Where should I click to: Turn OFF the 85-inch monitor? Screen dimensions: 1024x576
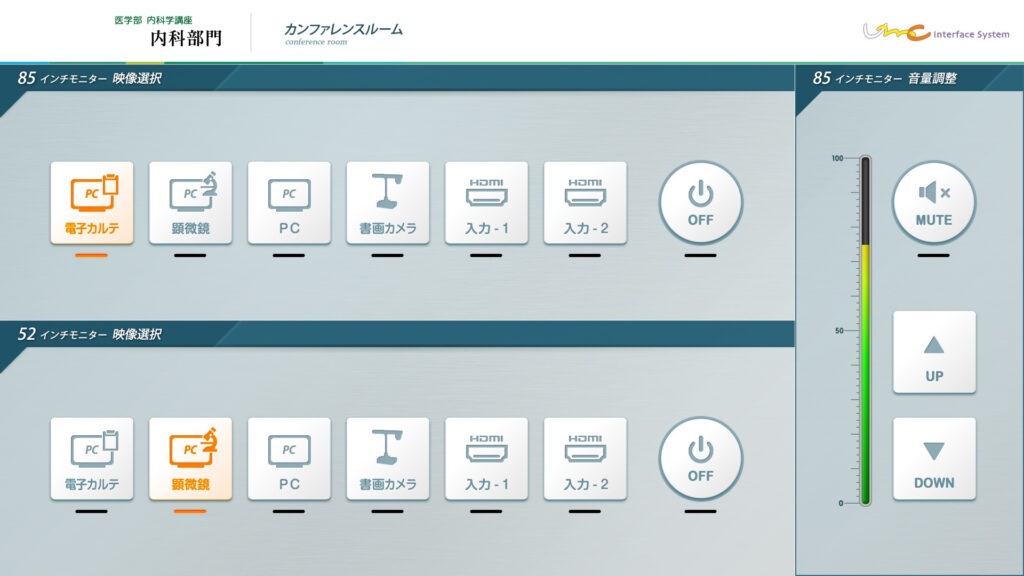[700, 202]
